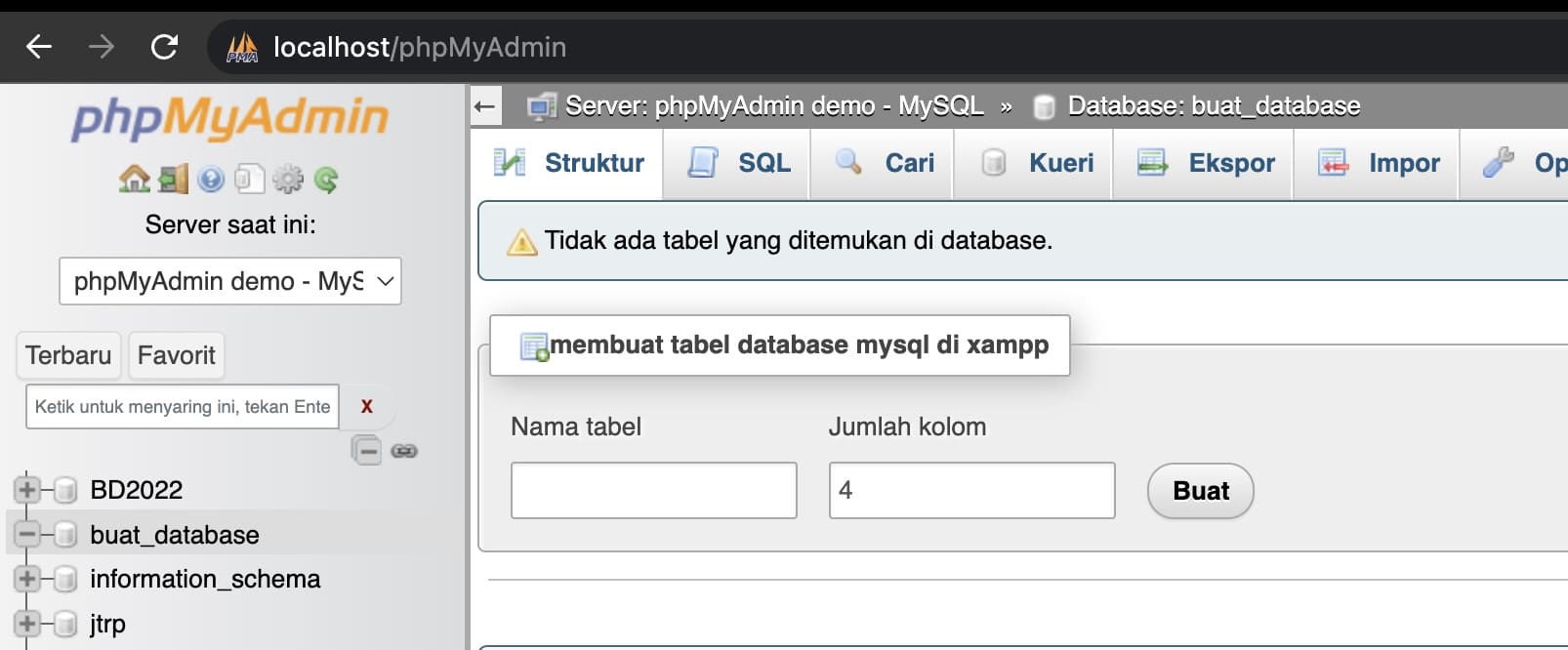Reload the page with the refresh icon
This screenshot has height=650, width=1568.
(164, 46)
